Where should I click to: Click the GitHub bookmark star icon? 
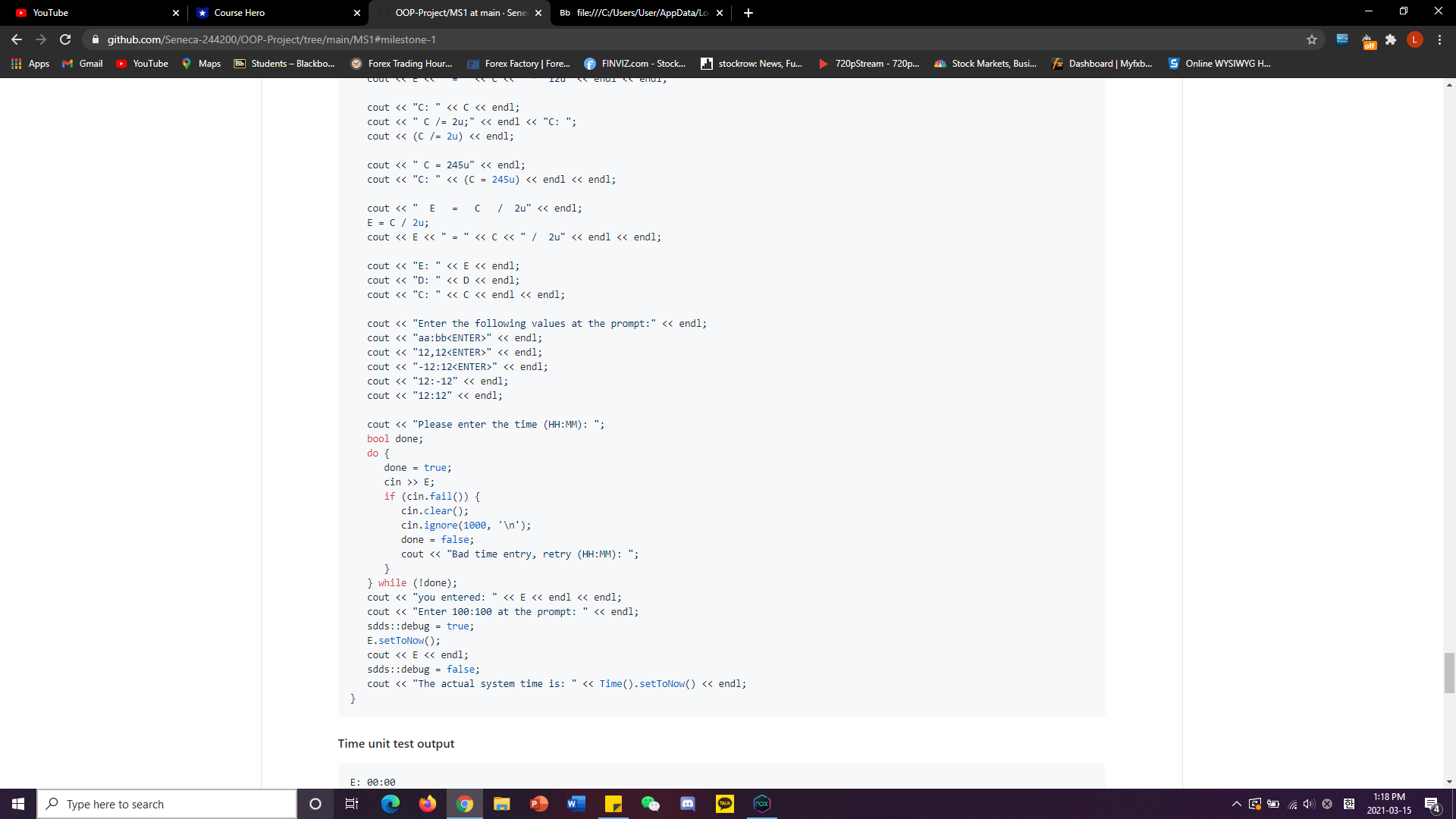click(x=1312, y=39)
